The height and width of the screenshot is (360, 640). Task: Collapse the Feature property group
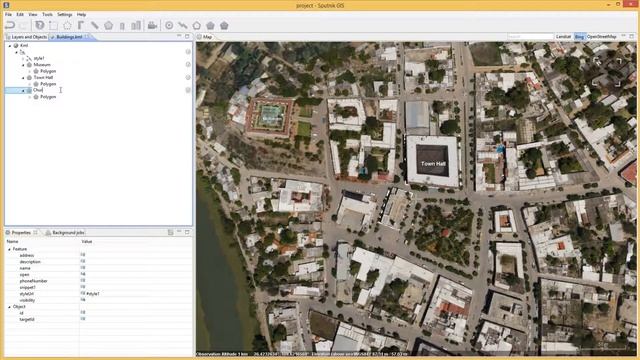10,249
